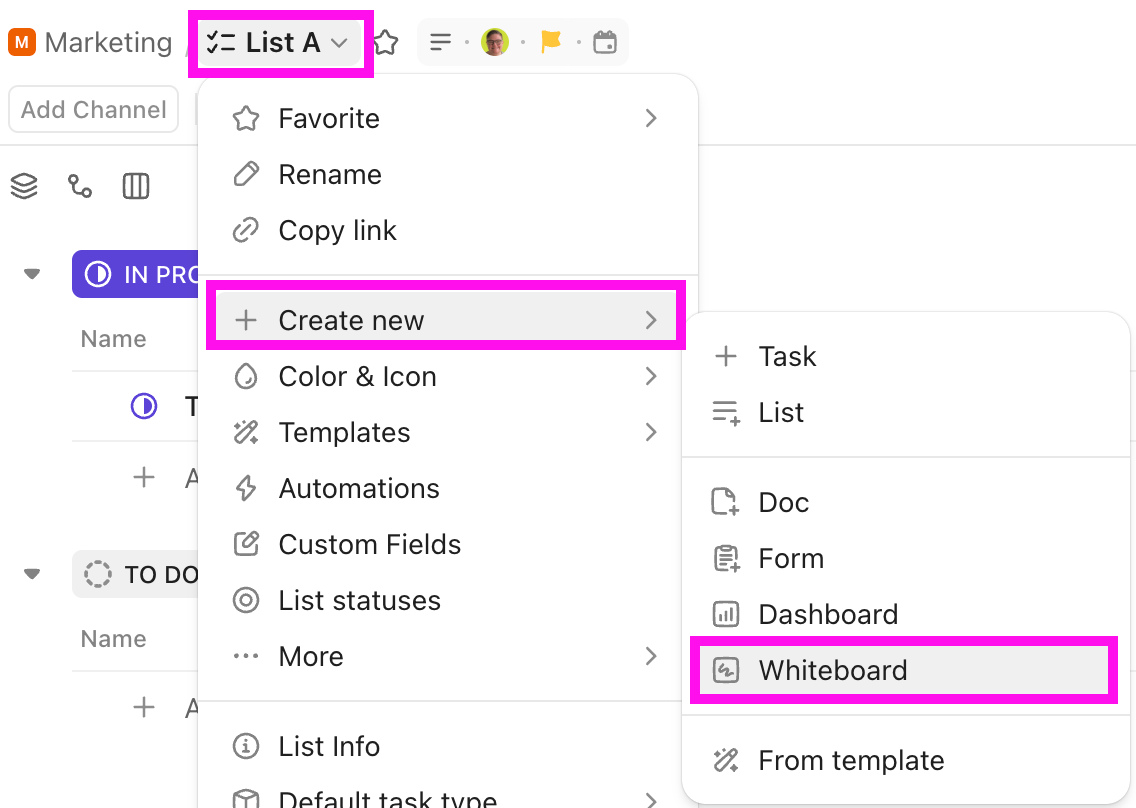Open the Color & Icon option
The image size is (1136, 808).
click(357, 376)
